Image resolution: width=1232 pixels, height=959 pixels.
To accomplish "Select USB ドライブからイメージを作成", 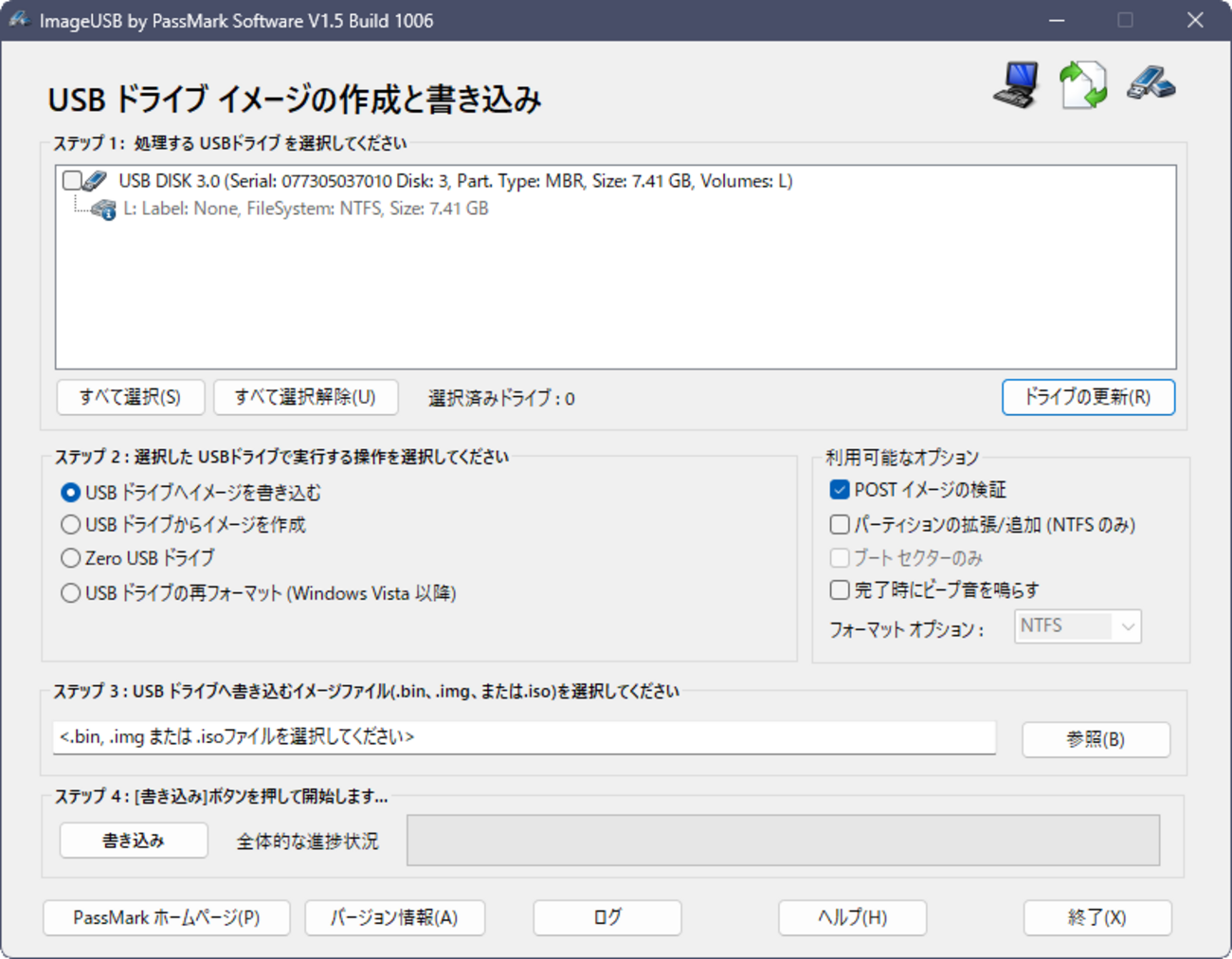I will 70,524.
